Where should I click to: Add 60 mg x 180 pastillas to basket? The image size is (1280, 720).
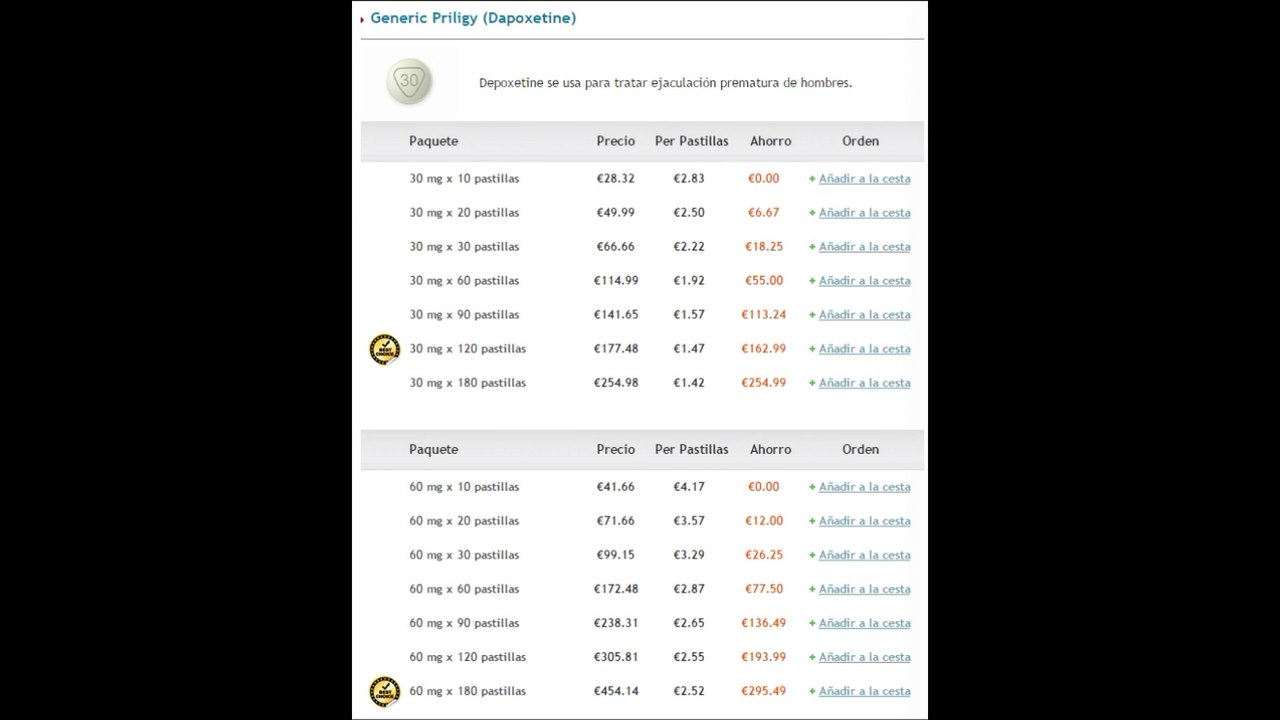(864, 691)
